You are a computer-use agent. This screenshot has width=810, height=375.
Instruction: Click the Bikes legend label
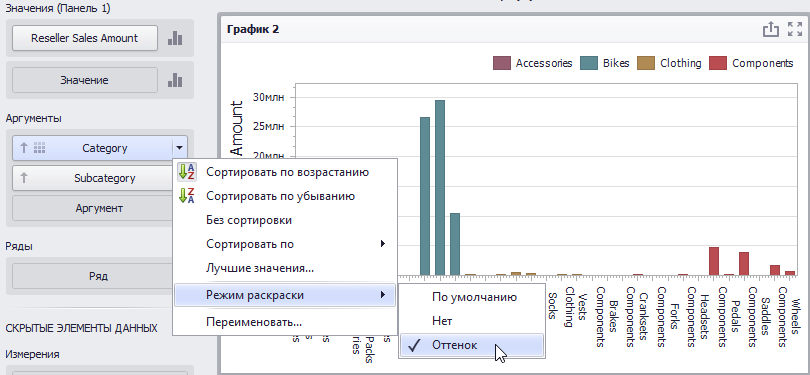616,63
